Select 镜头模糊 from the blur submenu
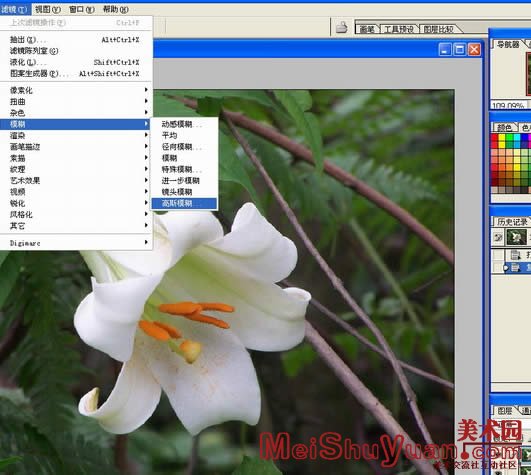This screenshot has width=531, height=475. (x=184, y=192)
